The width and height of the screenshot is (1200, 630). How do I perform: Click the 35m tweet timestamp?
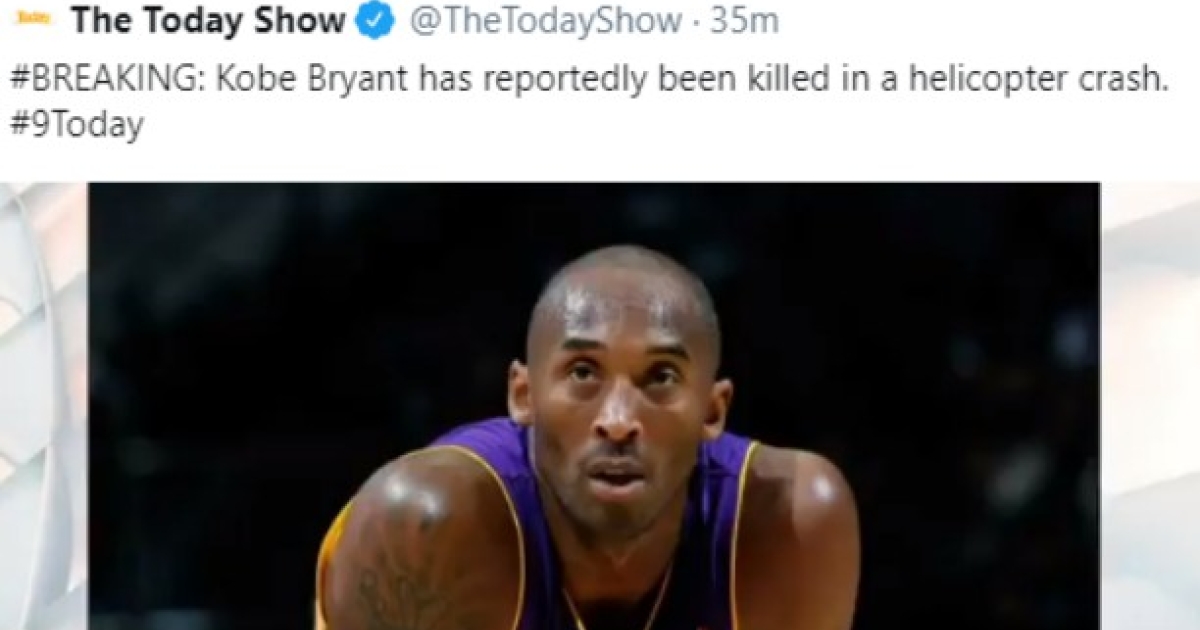743,22
